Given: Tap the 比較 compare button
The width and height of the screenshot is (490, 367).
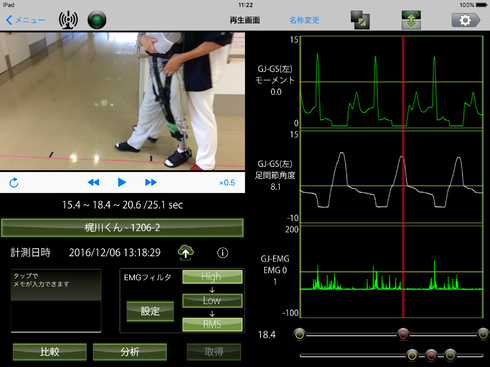Looking at the screenshot, I should coord(50,352).
